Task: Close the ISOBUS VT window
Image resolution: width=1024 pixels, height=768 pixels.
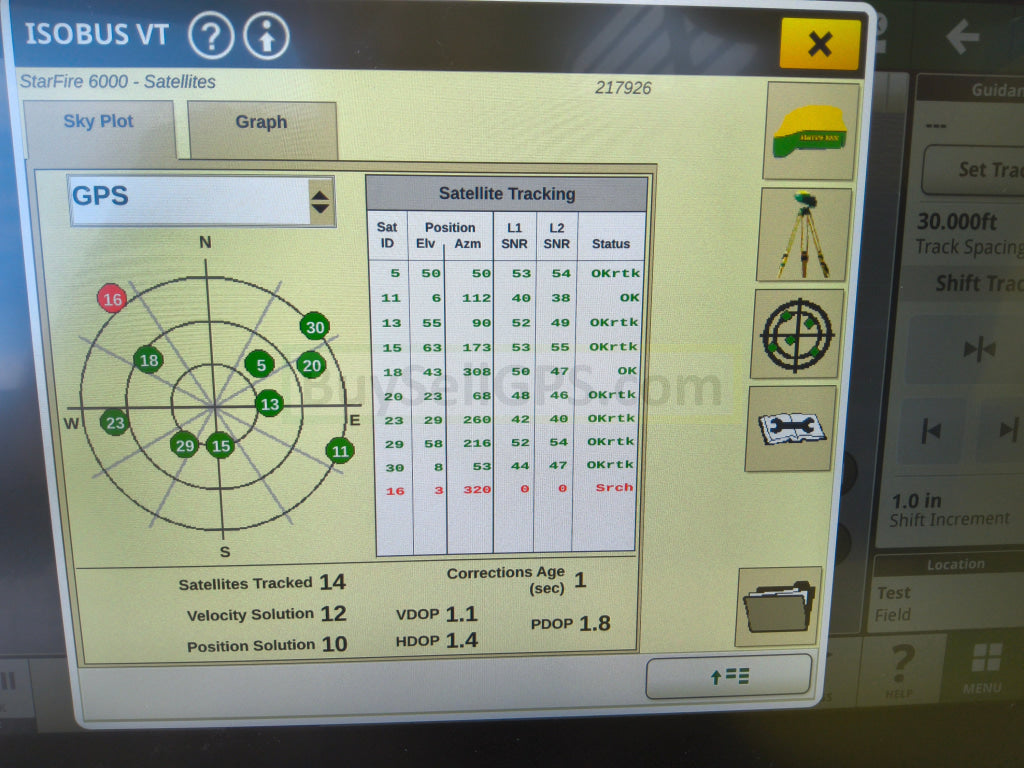Action: (820, 44)
